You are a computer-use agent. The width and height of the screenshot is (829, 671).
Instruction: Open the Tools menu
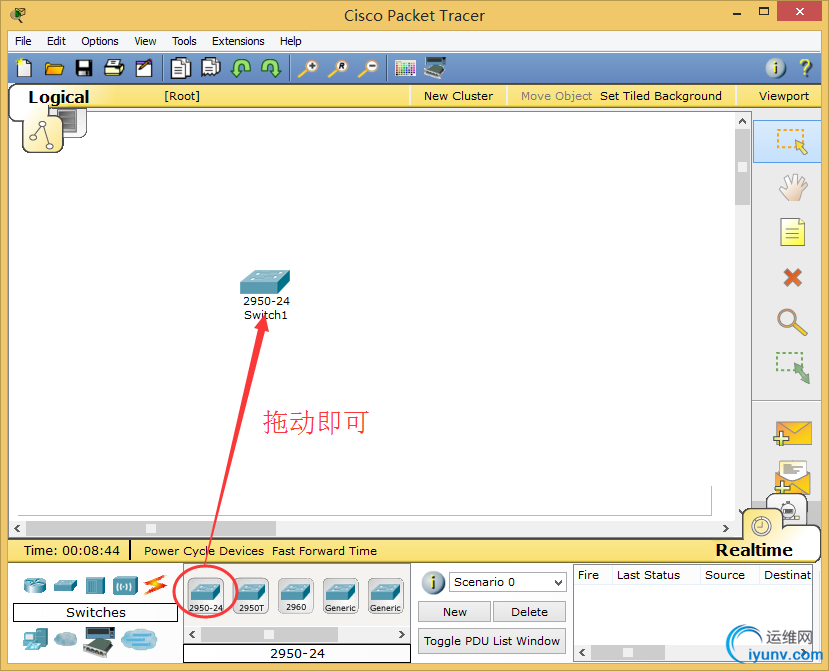tap(184, 41)
